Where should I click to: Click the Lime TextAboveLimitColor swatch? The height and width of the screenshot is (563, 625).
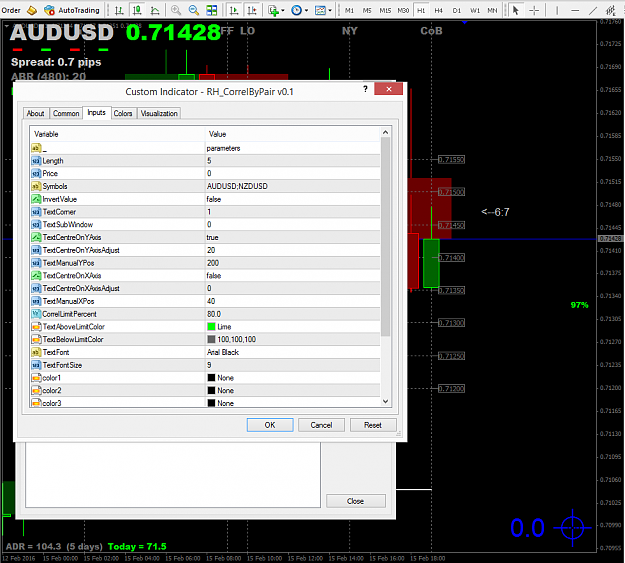coord(211,327)
